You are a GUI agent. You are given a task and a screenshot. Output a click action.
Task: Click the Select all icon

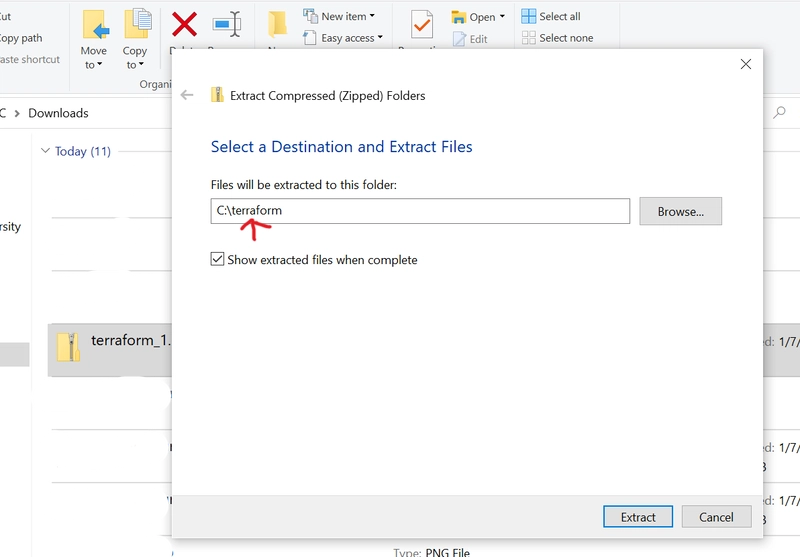529,16
